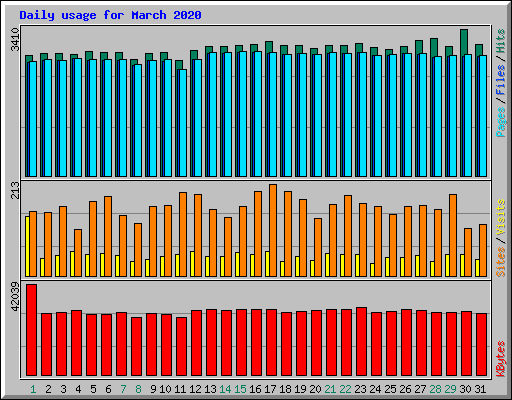This screenshot has width=512, height=400.
Task: Click the orange sites bar for day 20
Action: coord(318,247)
